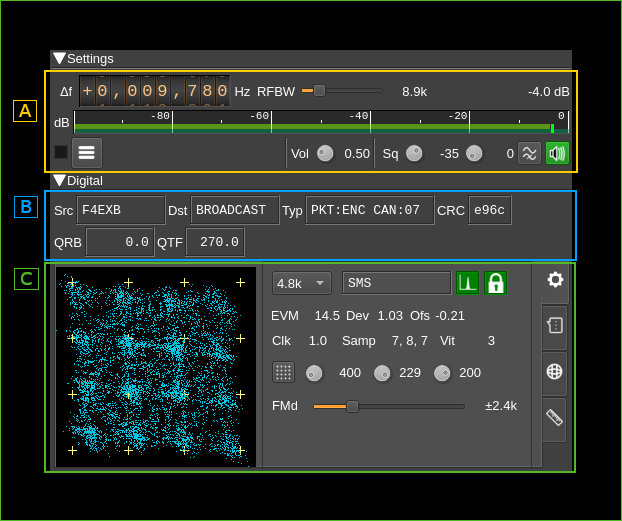Toggle the green padlock lock button
The height and width of the screenshot is (521, 622).
[x=496, y=283]
